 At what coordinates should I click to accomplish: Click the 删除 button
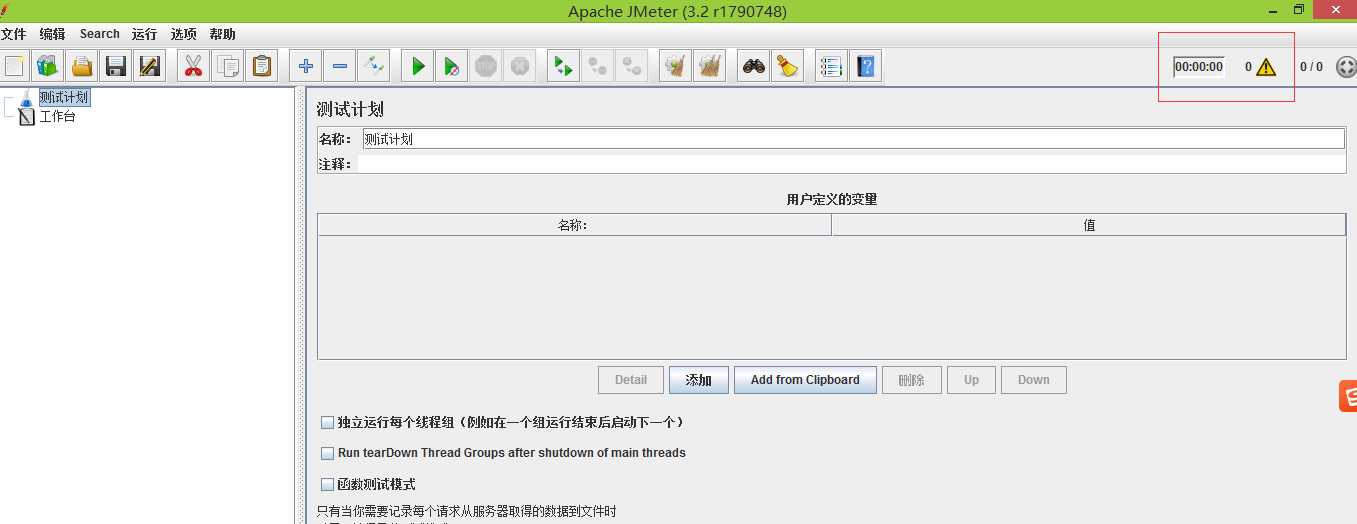(x=912, y=380)
